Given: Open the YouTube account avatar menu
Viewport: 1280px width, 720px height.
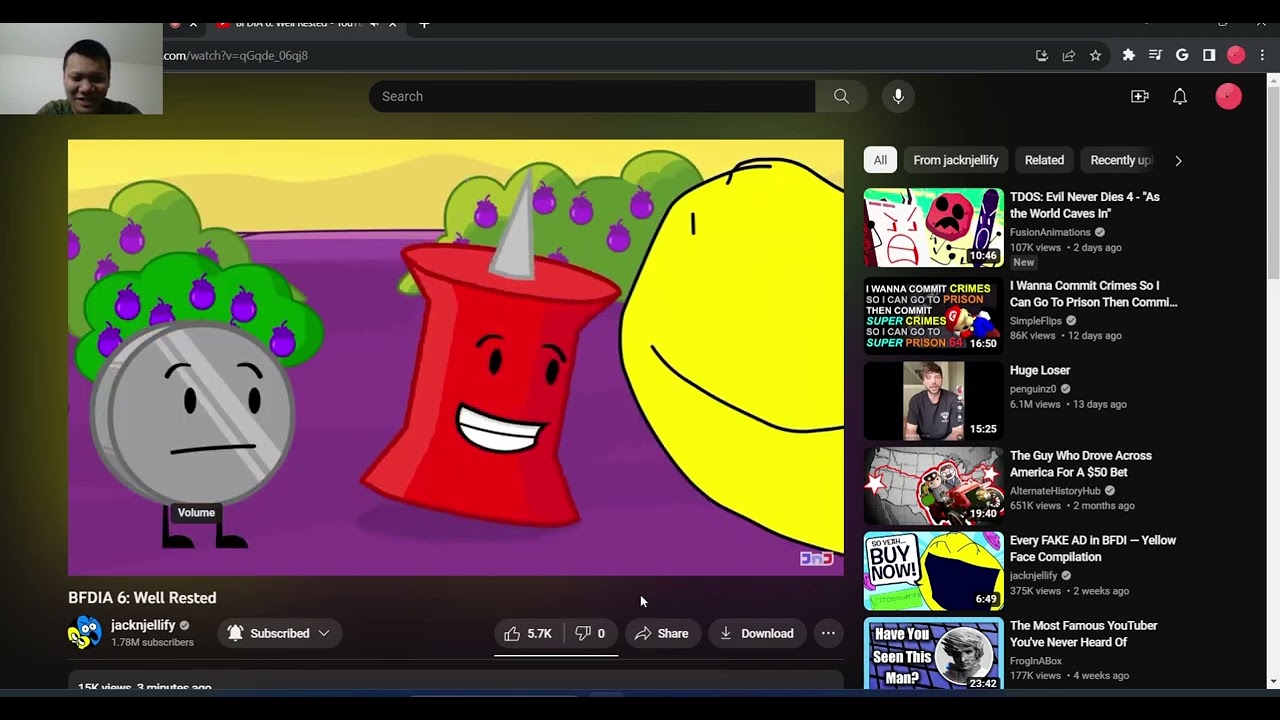Looking at the screenshot, I should pyautogui.click(x=1228, y=96).
